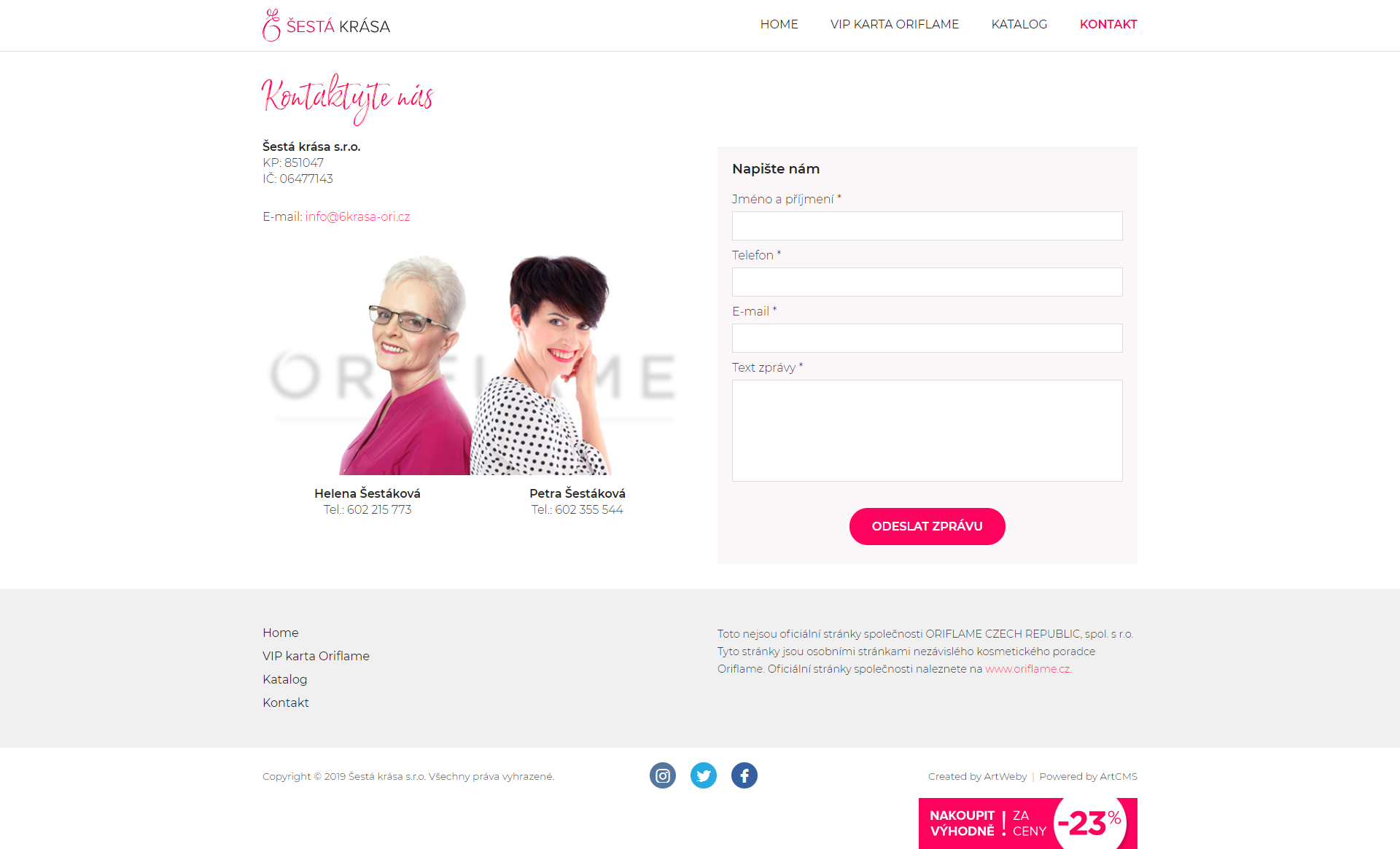Click Created by ArtWeby link
The image size is (1400, 849).
[977, 776]
